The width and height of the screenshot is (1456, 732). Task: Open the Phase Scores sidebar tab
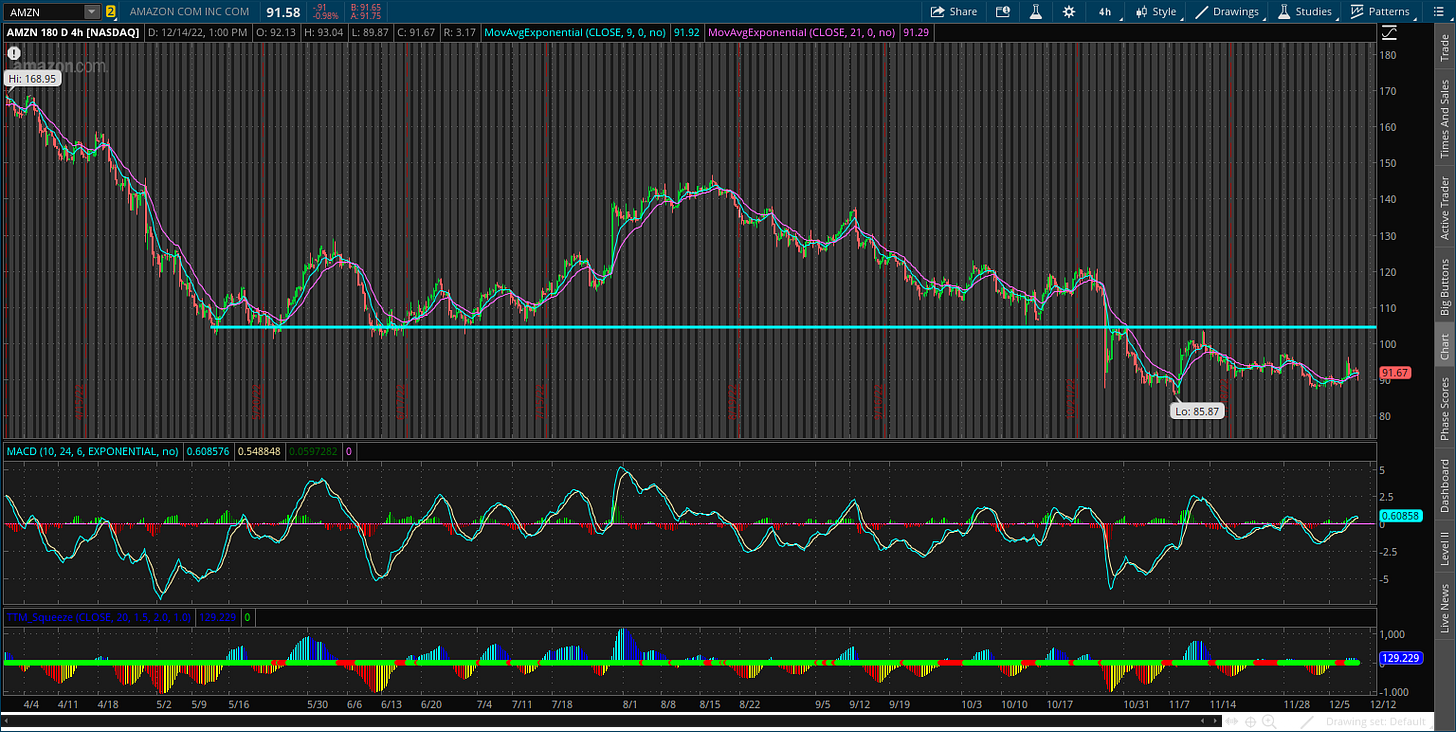1445,409
